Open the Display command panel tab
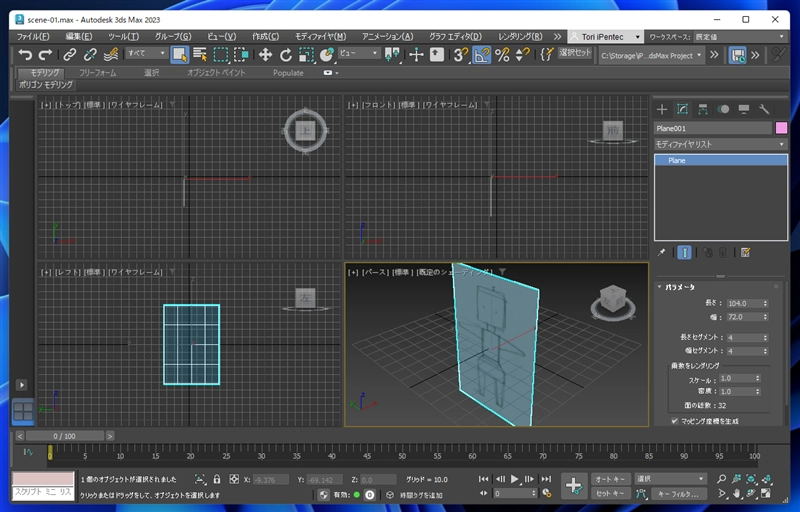The image size is (800, 512). tap(743, 109)
